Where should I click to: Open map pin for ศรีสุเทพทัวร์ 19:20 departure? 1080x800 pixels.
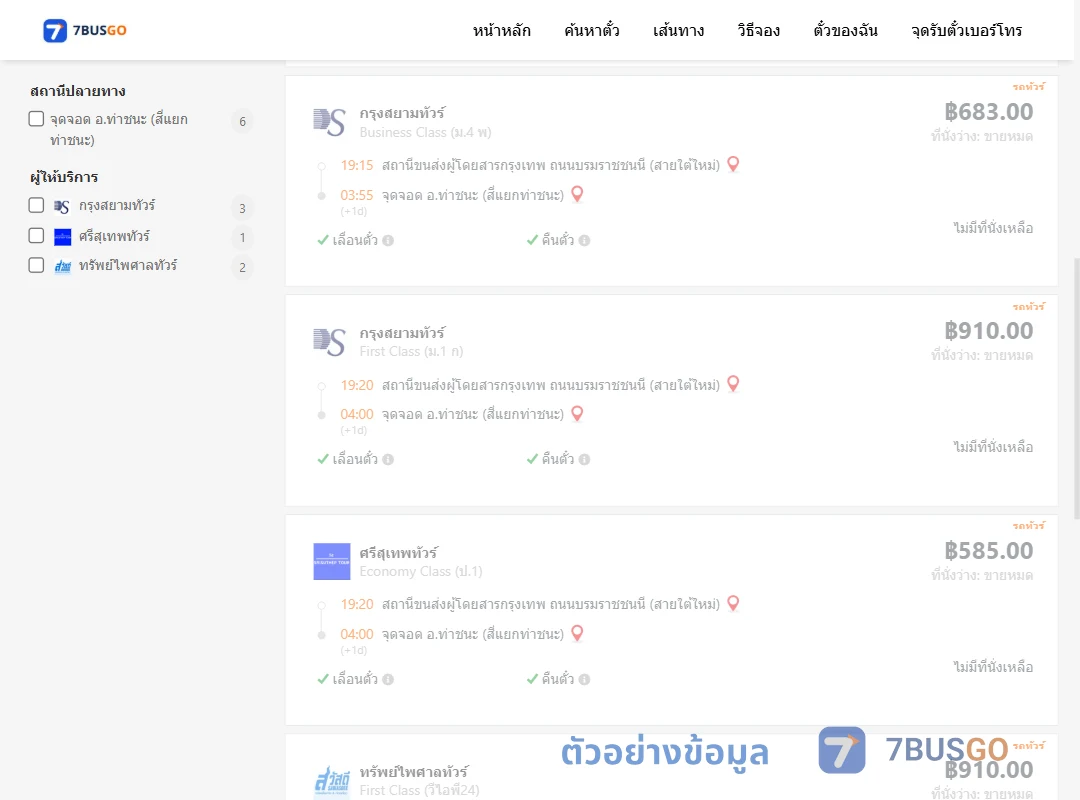pos(734,603)
